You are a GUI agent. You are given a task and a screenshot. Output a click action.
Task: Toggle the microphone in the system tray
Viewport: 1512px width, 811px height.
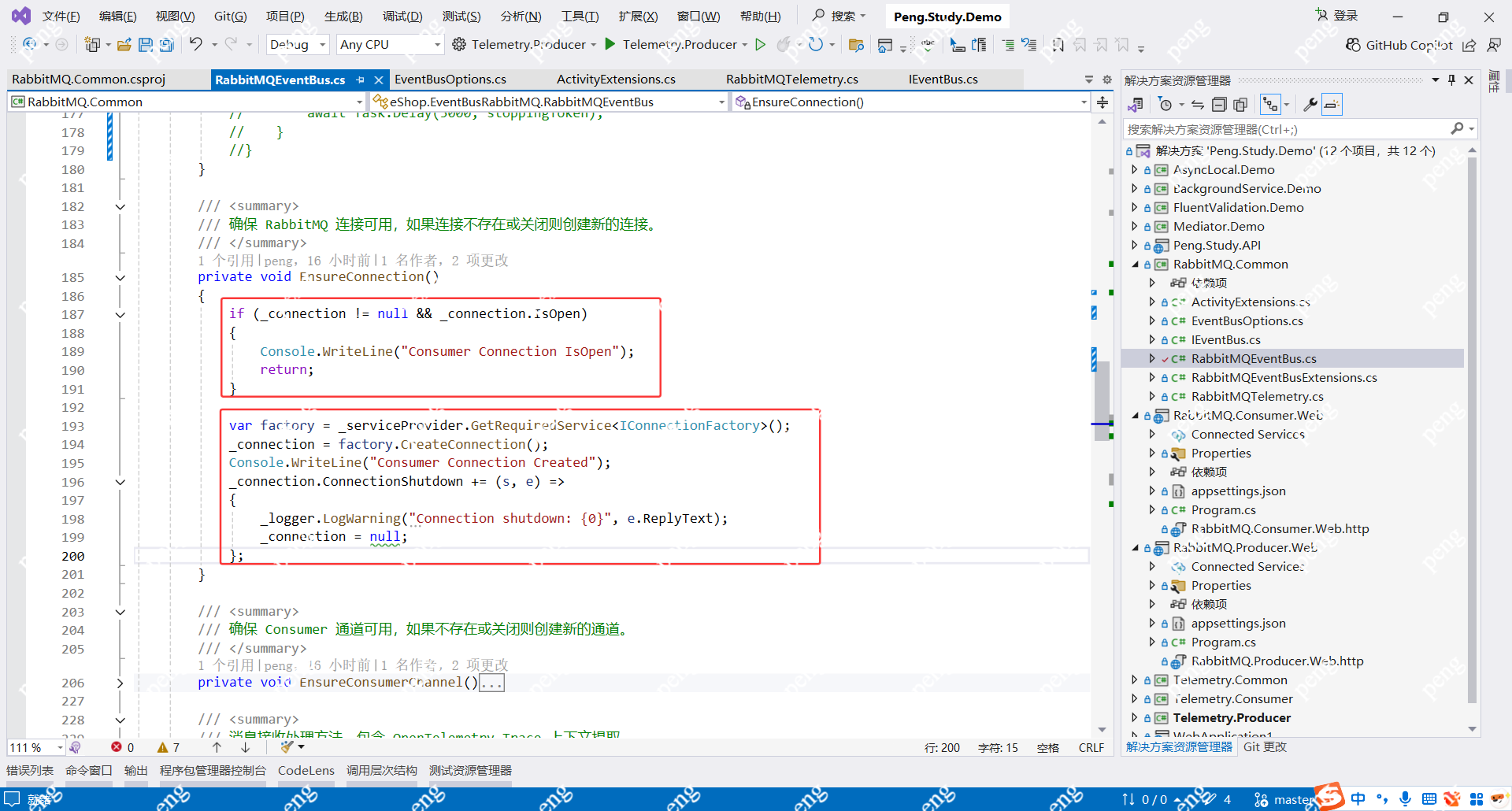pos(1406,798)
